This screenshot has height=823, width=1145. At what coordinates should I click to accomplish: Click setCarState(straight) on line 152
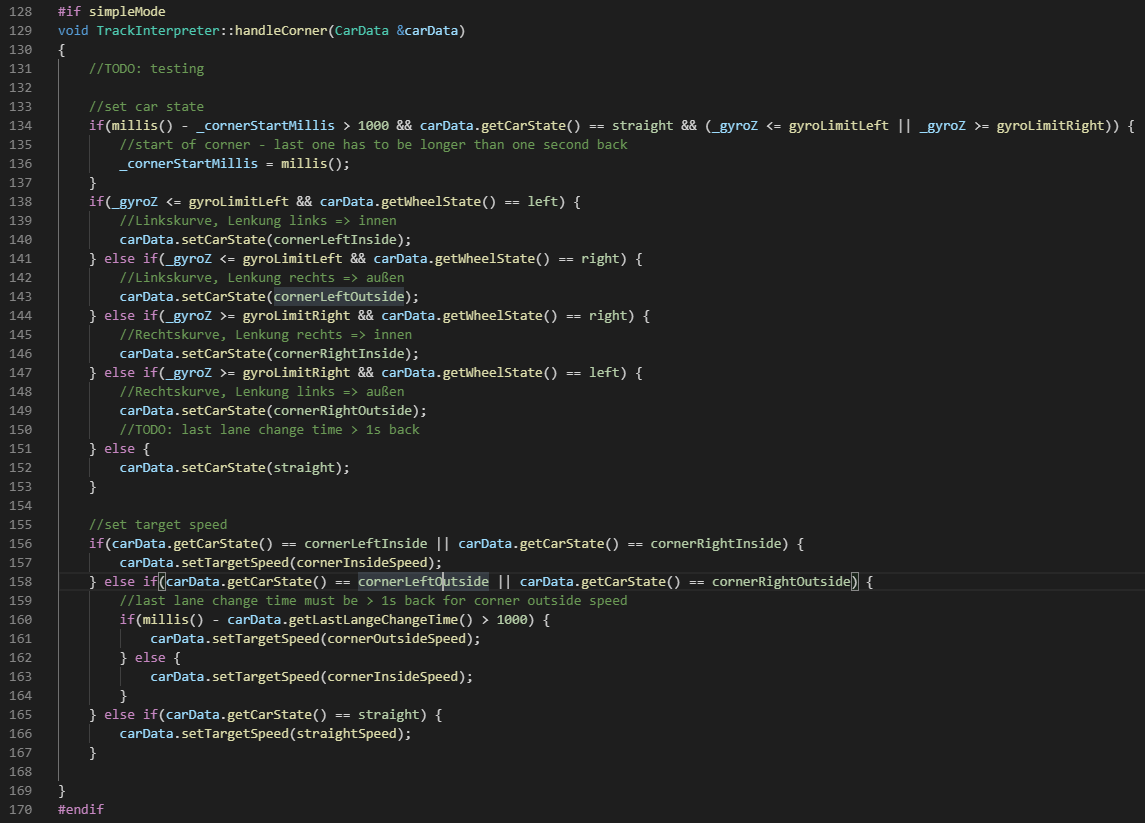pos(235,467)
